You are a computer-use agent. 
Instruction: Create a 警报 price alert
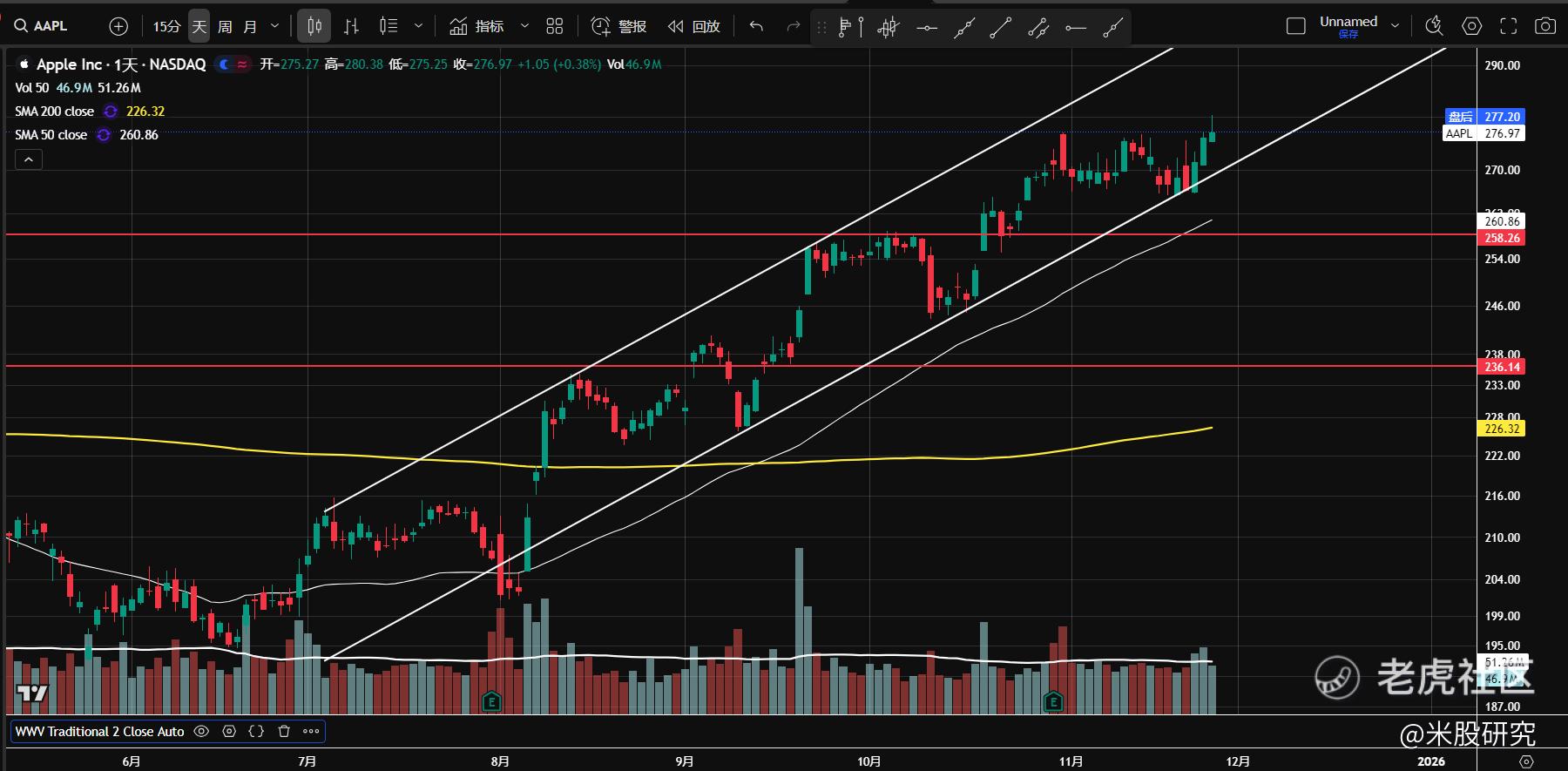coord(618,27)
